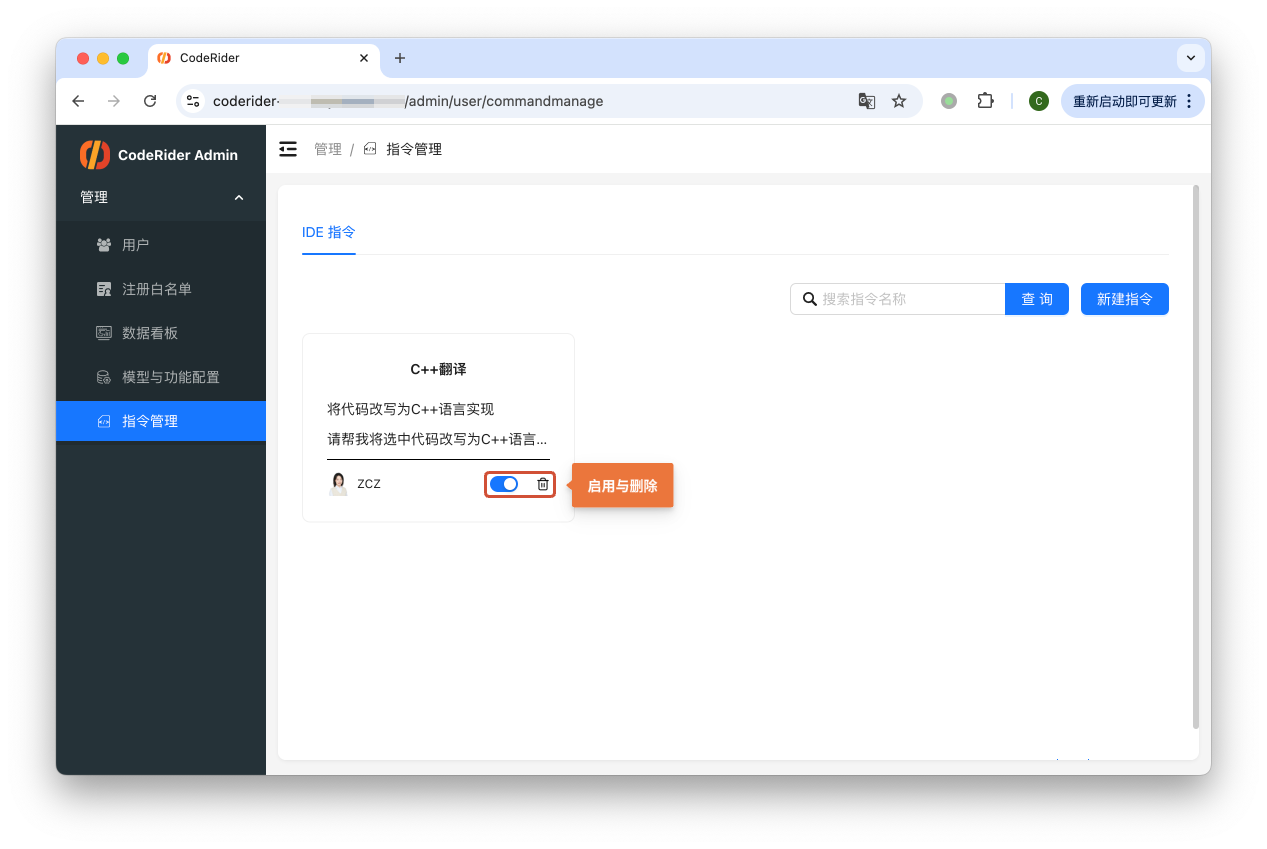
Task: Click the CodeRider Admin logo icon
Action: (x=95, y=154)
